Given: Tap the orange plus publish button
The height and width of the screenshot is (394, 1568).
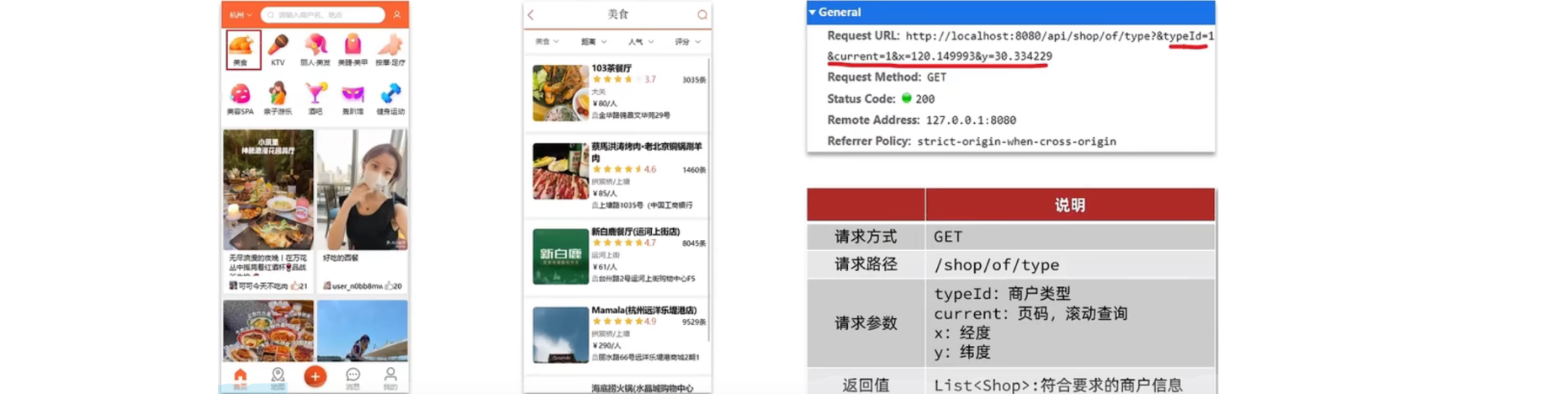Looking at the screenshot, I should pyautogui.click(x=315, y=376).
